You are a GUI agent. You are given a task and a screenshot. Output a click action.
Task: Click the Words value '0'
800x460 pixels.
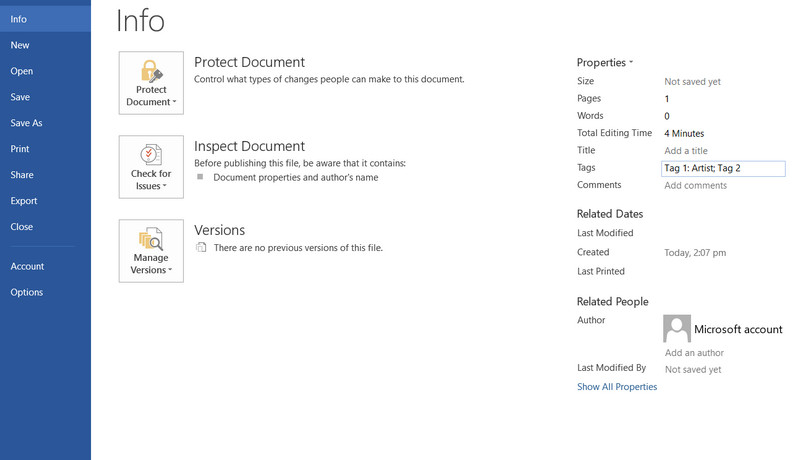point(666,116)
